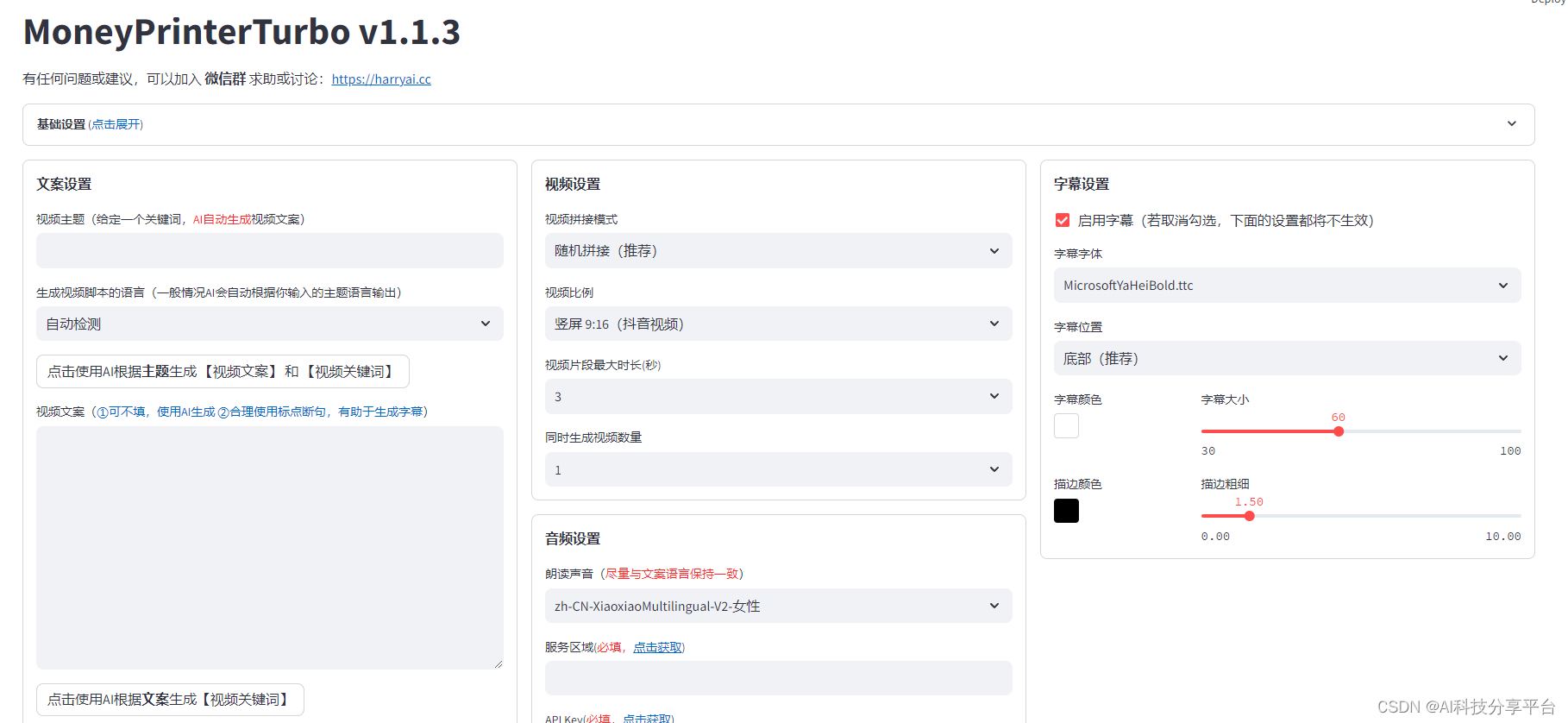Open the 视频比例 竖屏 9:16 dropdown
Viewport: 1568px width, 723px height.
(779, 324)
